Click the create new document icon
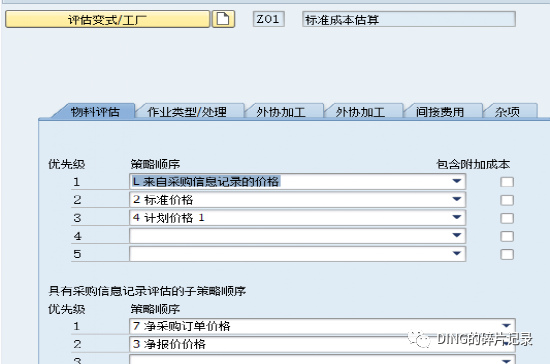The width and height of the screenshot is (550, 364). (223, 19)
